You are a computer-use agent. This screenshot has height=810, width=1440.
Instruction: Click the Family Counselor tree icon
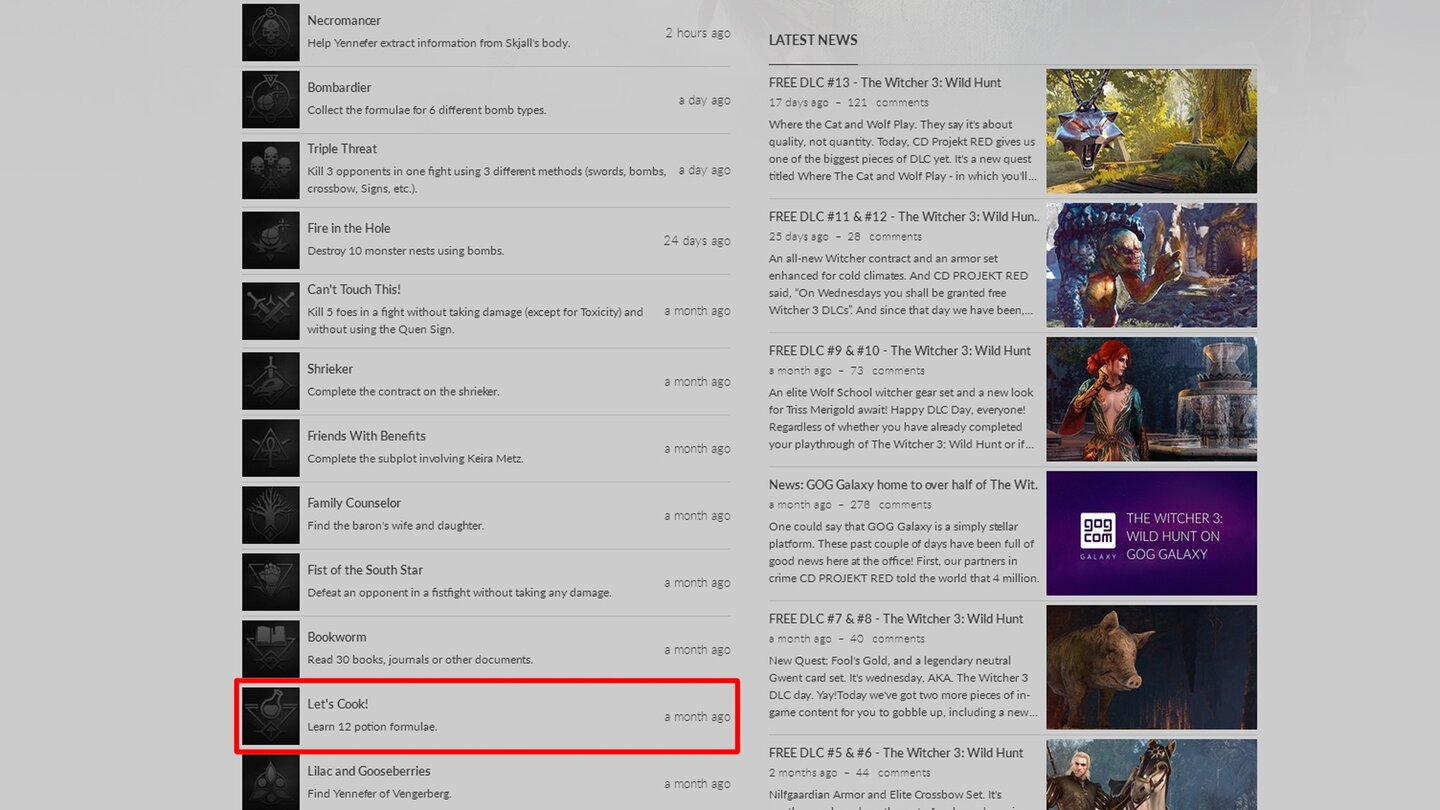[x=271, y=515]
